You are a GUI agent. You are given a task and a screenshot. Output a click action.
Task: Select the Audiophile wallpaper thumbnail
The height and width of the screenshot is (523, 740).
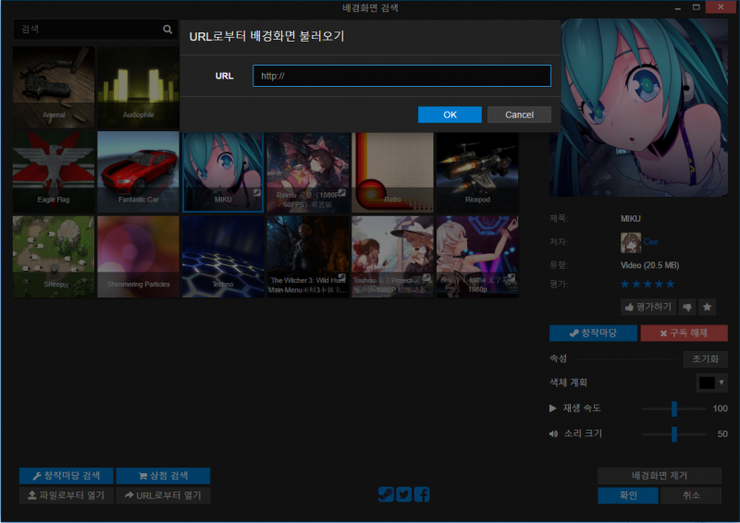click(138, 87)
